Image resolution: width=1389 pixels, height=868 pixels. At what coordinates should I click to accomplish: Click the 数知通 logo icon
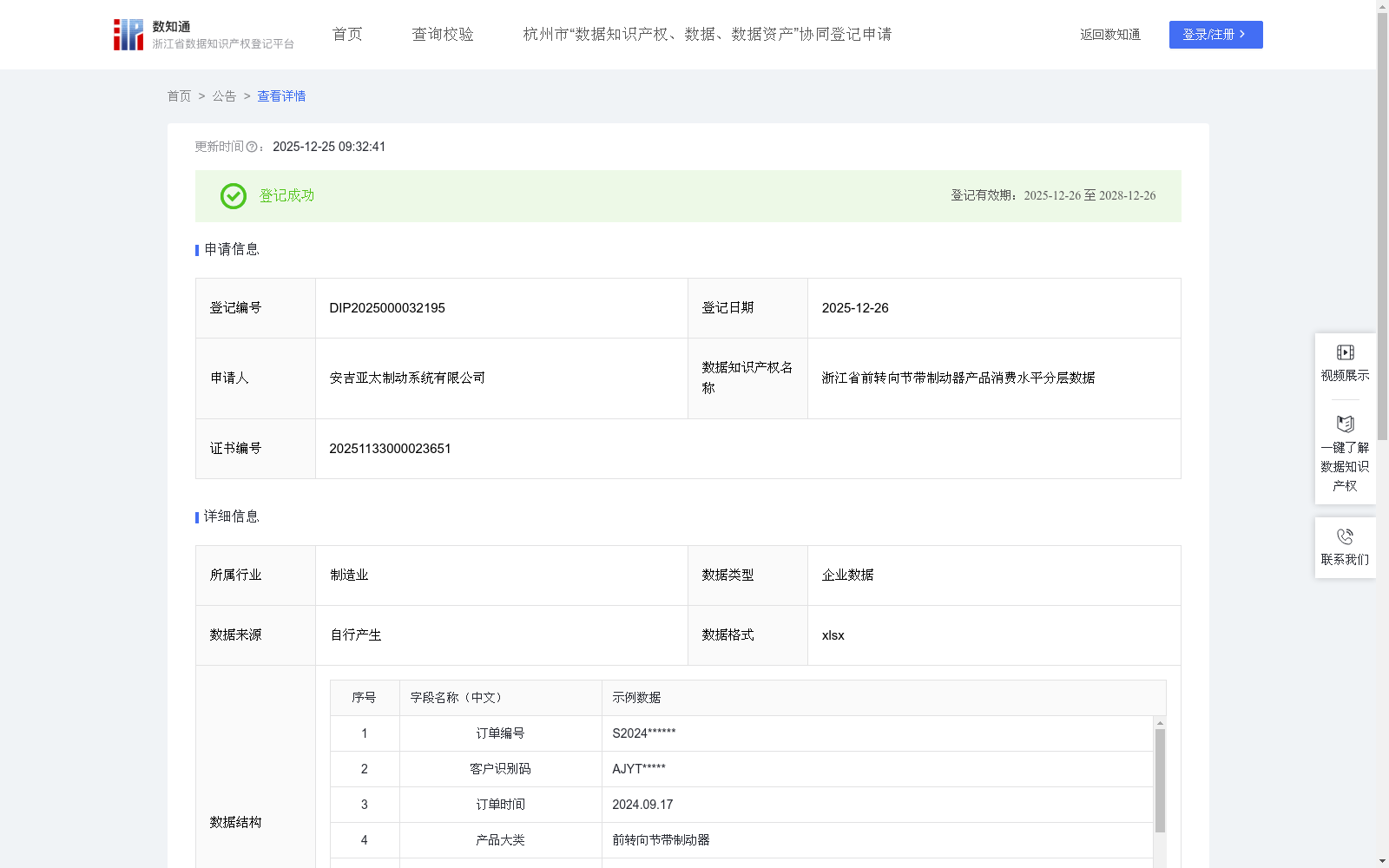pyautogui.click(x=128, y=35)
